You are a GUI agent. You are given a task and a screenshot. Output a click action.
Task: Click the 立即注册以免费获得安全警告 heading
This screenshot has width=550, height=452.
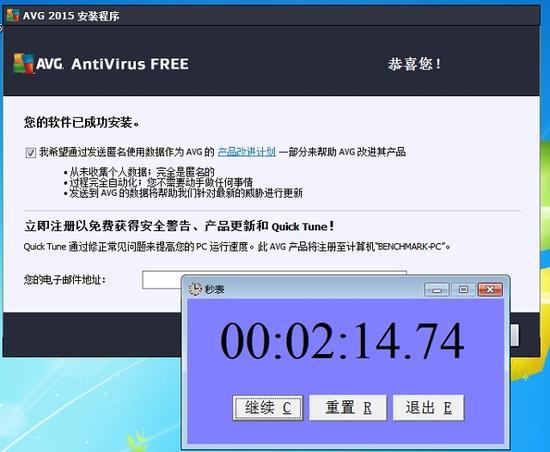[x=179, y=226]
